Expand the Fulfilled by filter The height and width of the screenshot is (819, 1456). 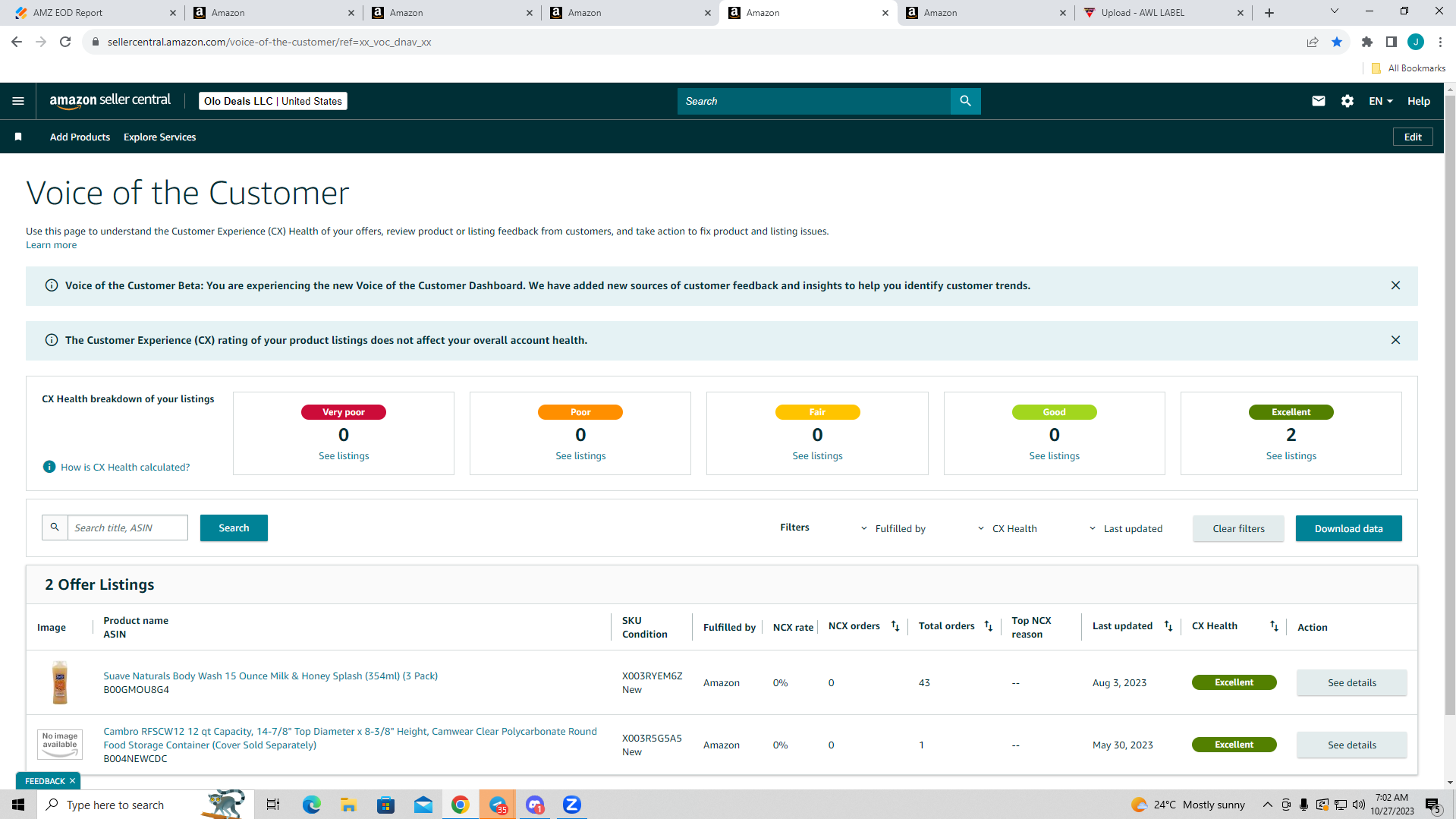pos(893,529)
